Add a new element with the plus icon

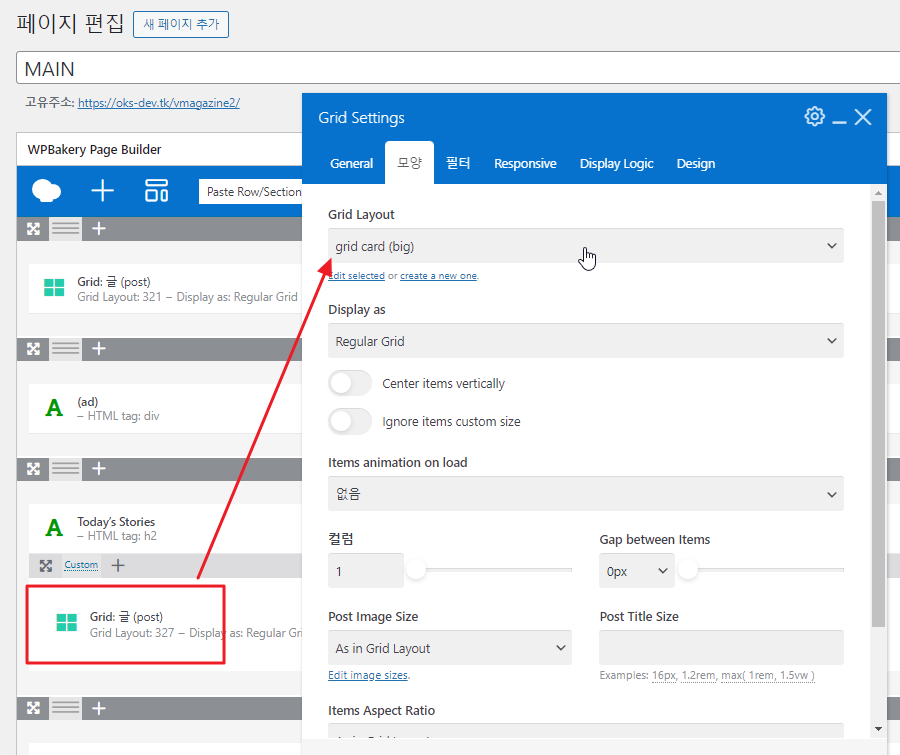tap(102, 191)
